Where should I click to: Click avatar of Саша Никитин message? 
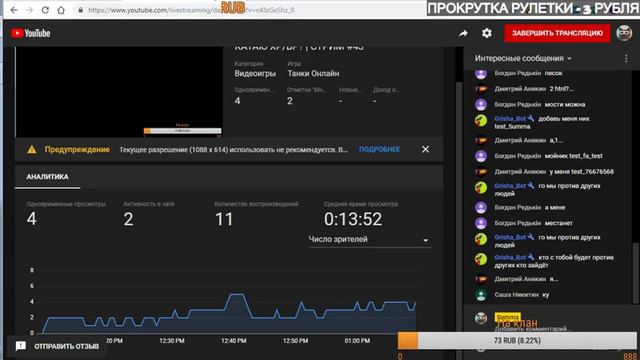tap(481, 295)
